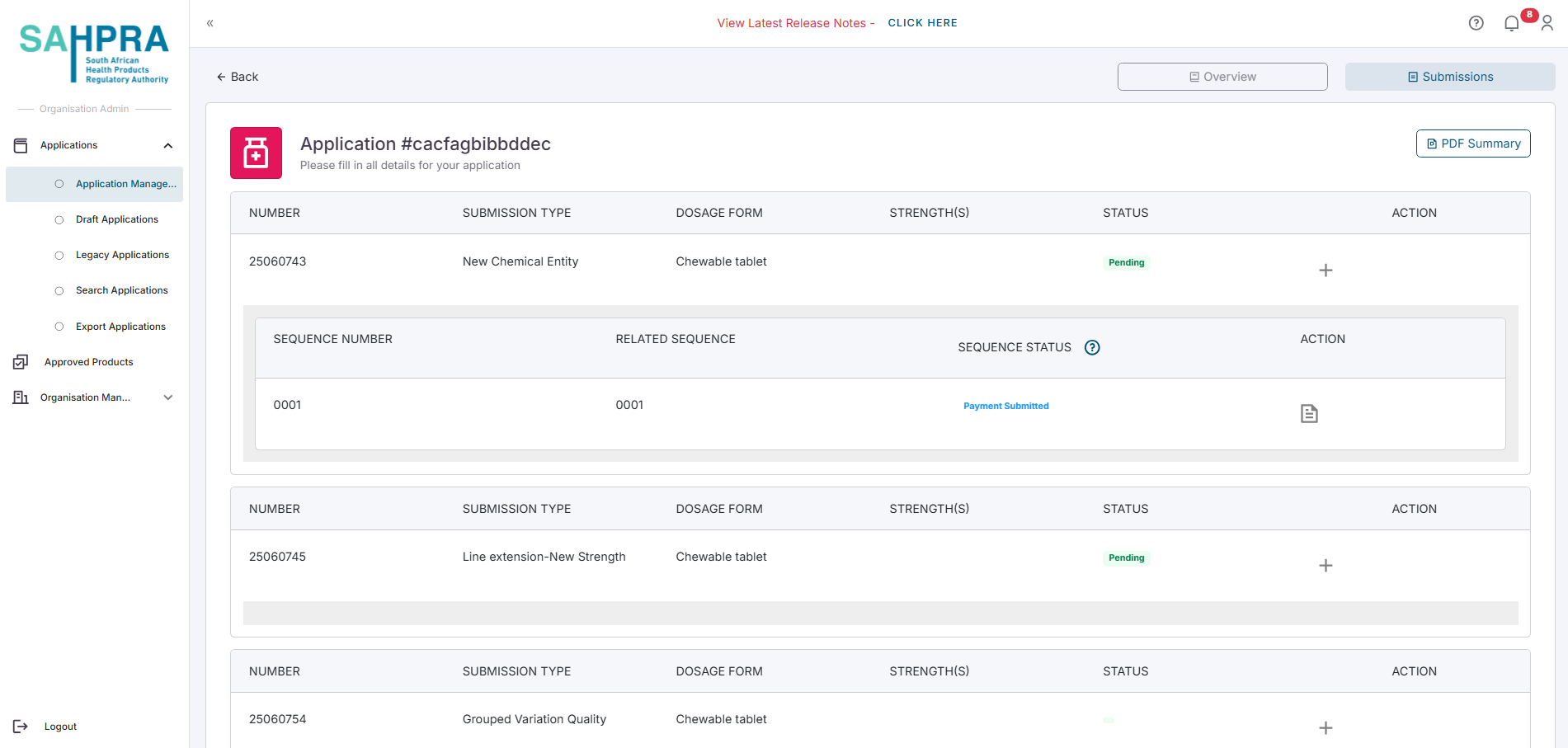Switch to the Submissions tab
The width and height of the screenshot is (1568, 748).
(1449, 77)
